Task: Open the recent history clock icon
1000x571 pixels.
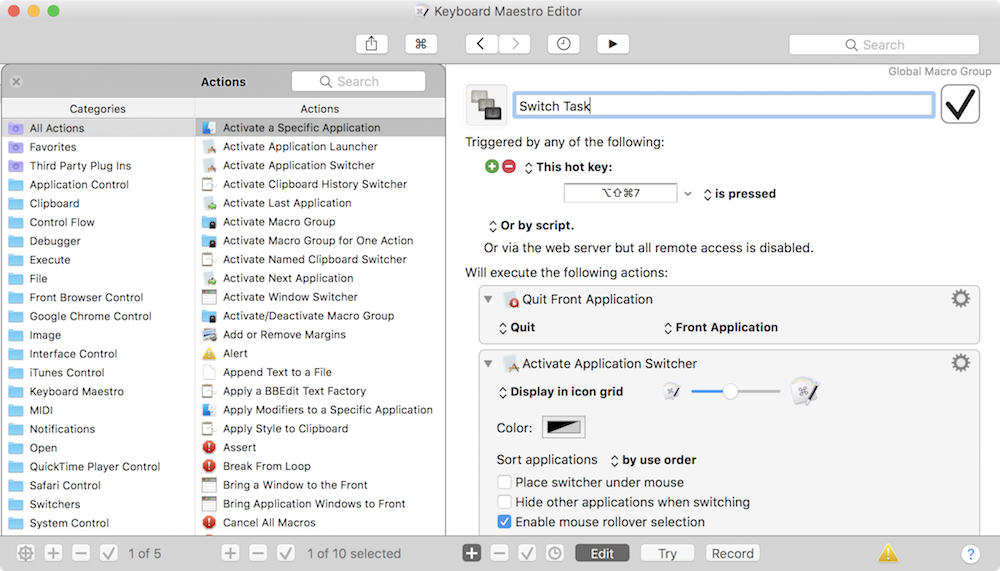Action: pyautogui.click(x=564, y=44)
